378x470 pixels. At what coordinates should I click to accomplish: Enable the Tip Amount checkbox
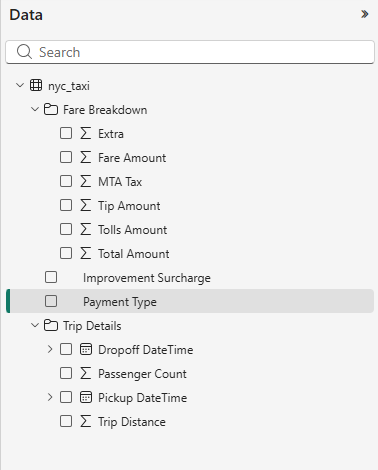point(66,205)
